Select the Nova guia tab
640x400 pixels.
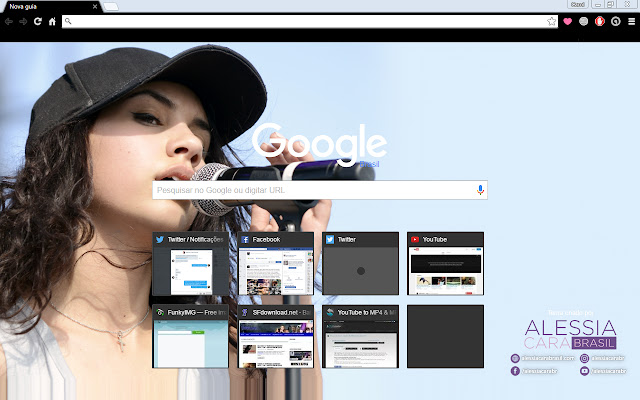51,7
